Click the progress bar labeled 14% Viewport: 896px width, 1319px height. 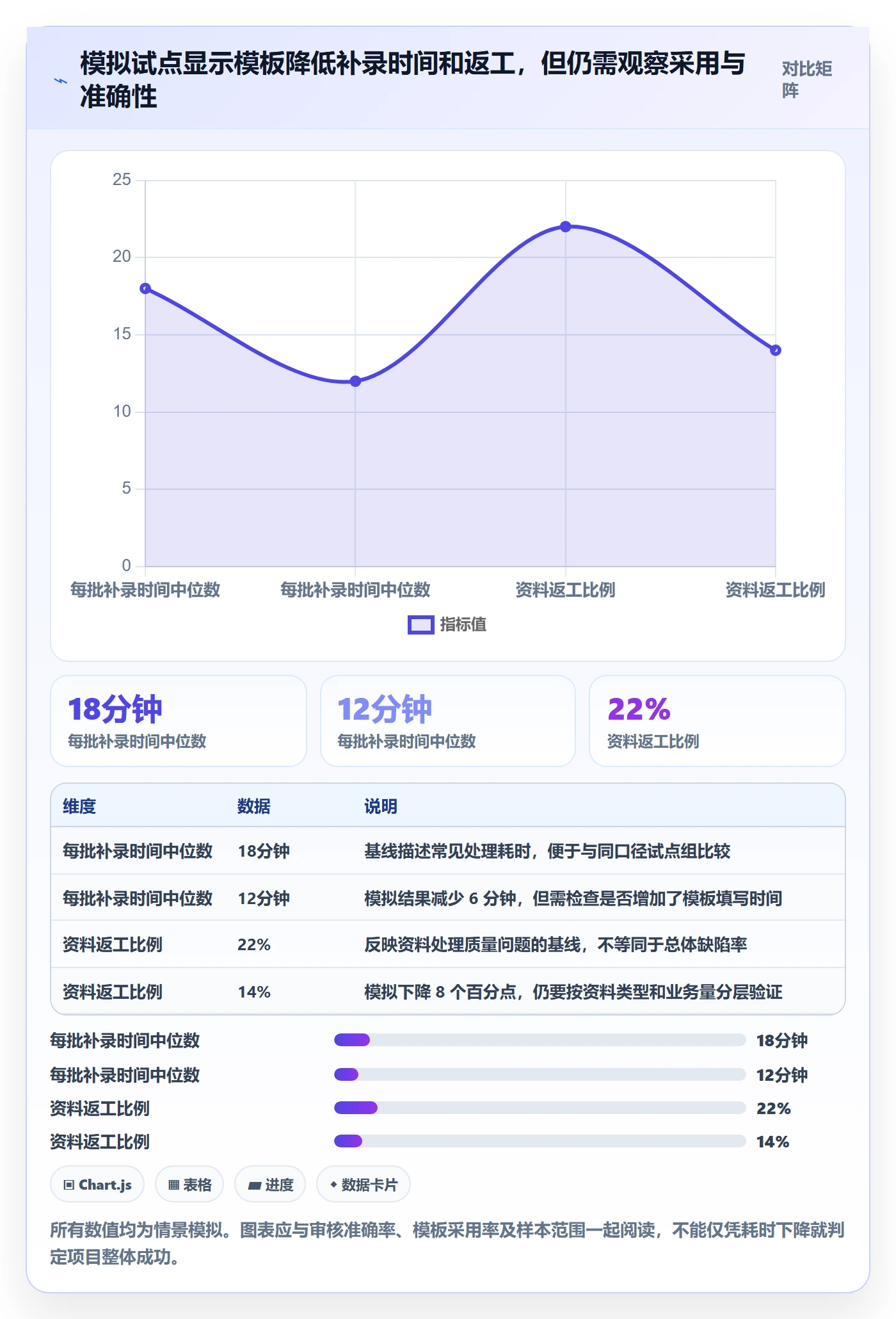pos(540,1141)
